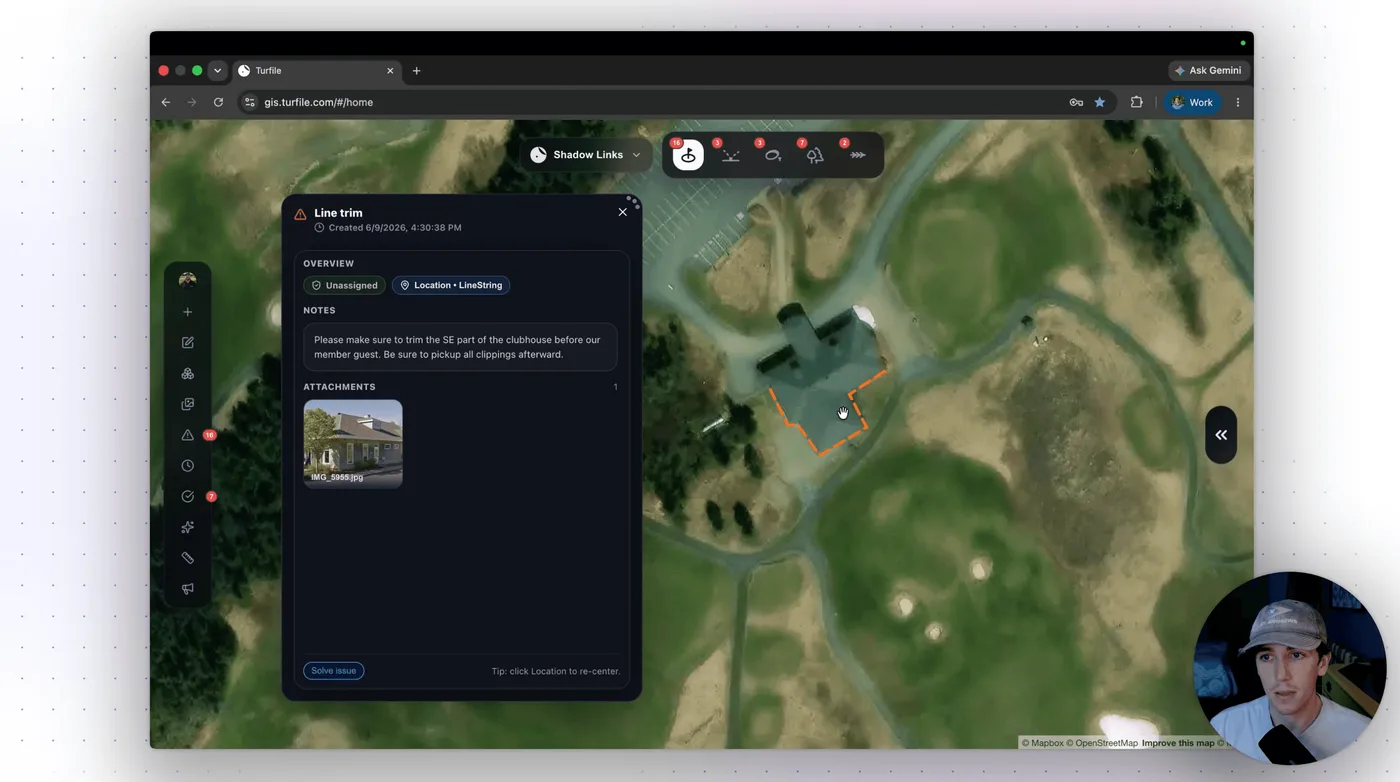Expand the Shadow Links course dropdown
The image size is (1400, 782).
pyautogui.click(x=585, y=155)
